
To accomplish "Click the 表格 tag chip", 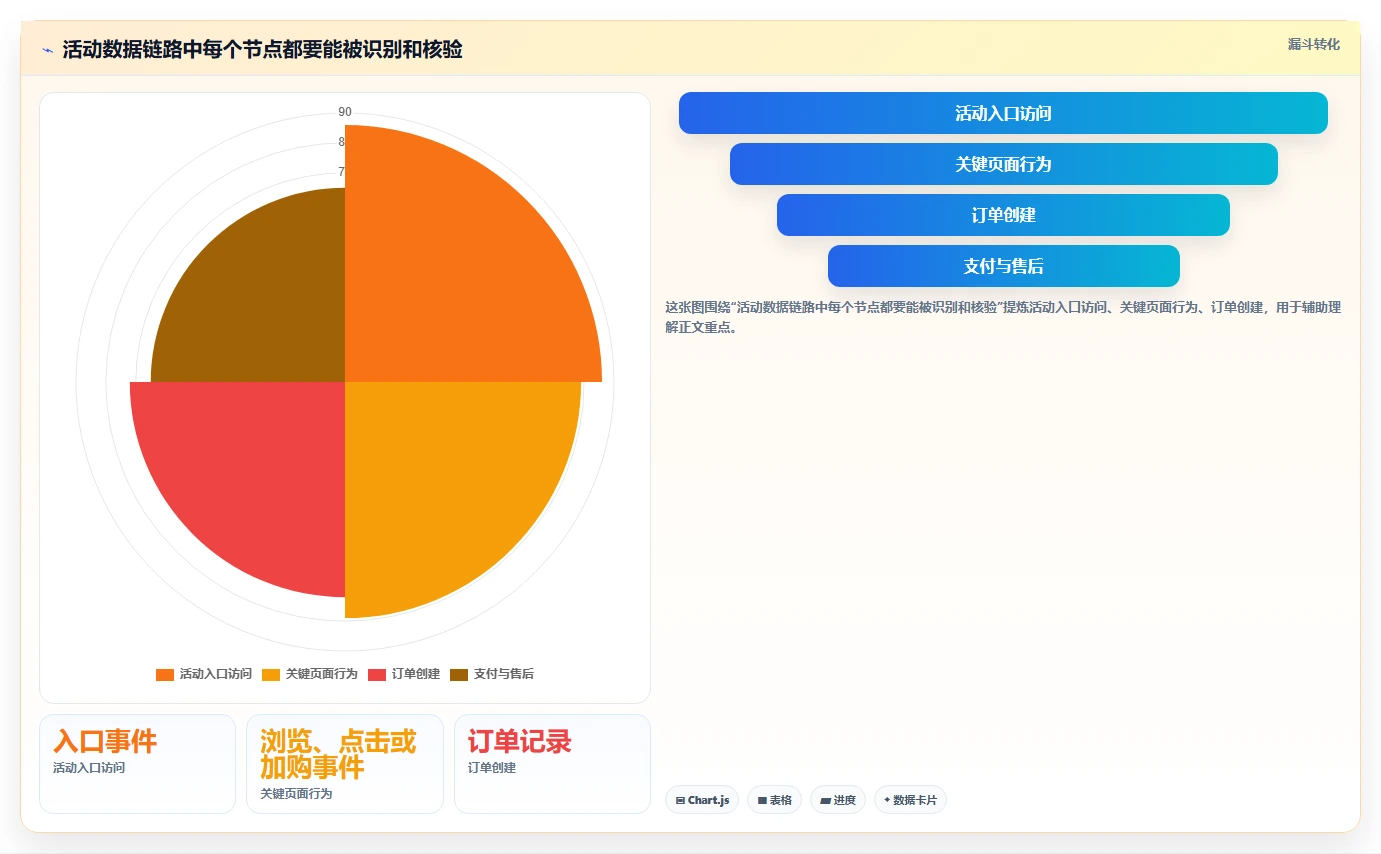I will pyautogui.click(x=774, y=800).
